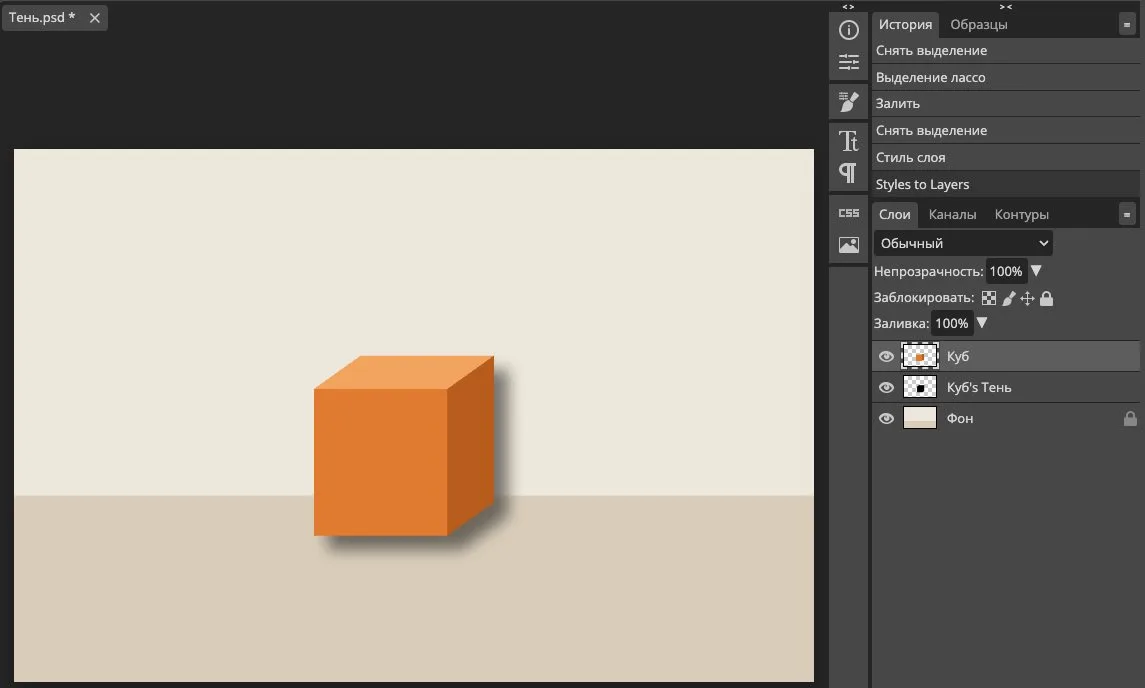Expand the side panel column arrows
Viewport: 1145px width, 688px height.
coord(848,7)
